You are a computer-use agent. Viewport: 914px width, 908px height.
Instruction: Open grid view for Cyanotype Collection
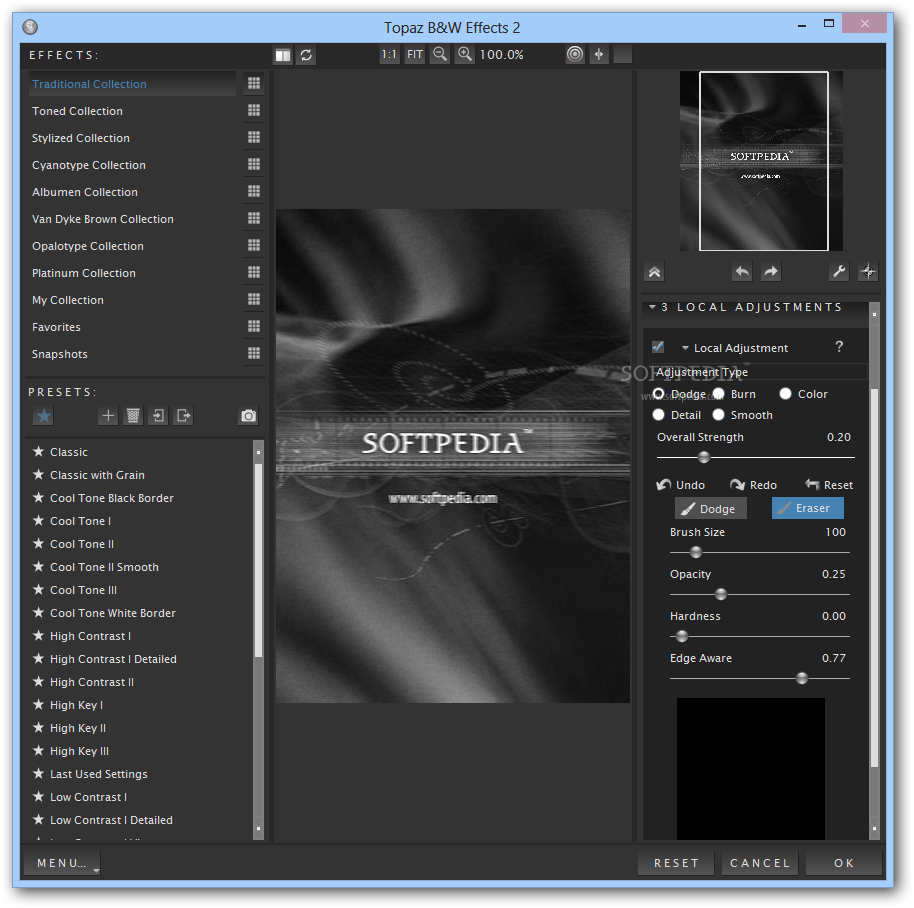[254, 164]
